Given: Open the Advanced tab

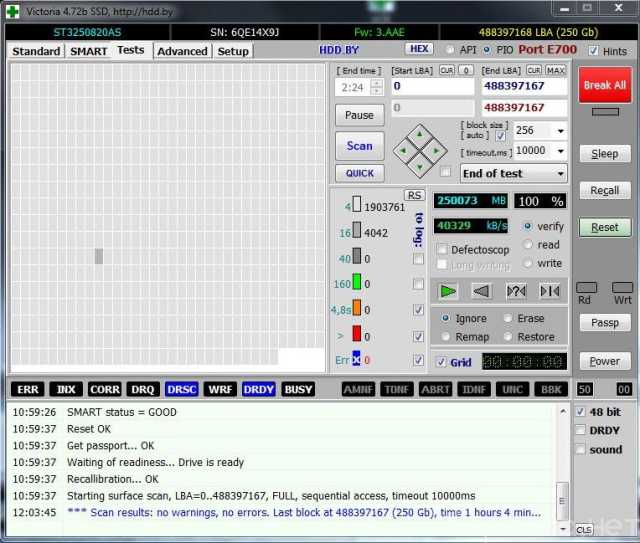Looking at the screenshot, I should (182, 51).
